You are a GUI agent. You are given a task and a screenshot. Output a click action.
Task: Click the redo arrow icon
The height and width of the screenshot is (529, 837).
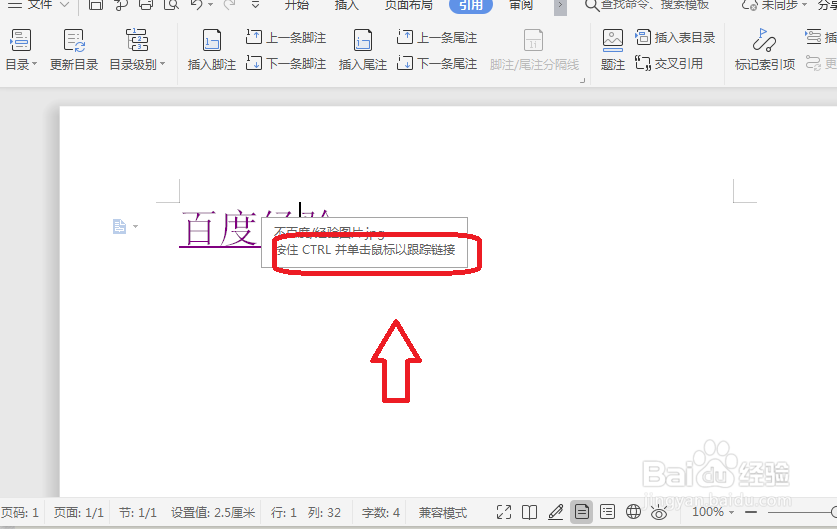coord(230,5)
